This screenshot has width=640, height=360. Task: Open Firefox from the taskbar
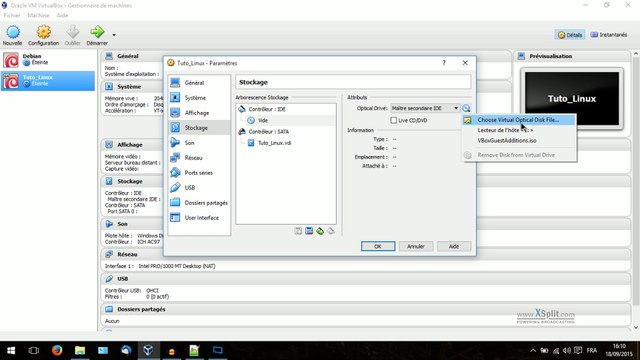(x=57, y=351)
